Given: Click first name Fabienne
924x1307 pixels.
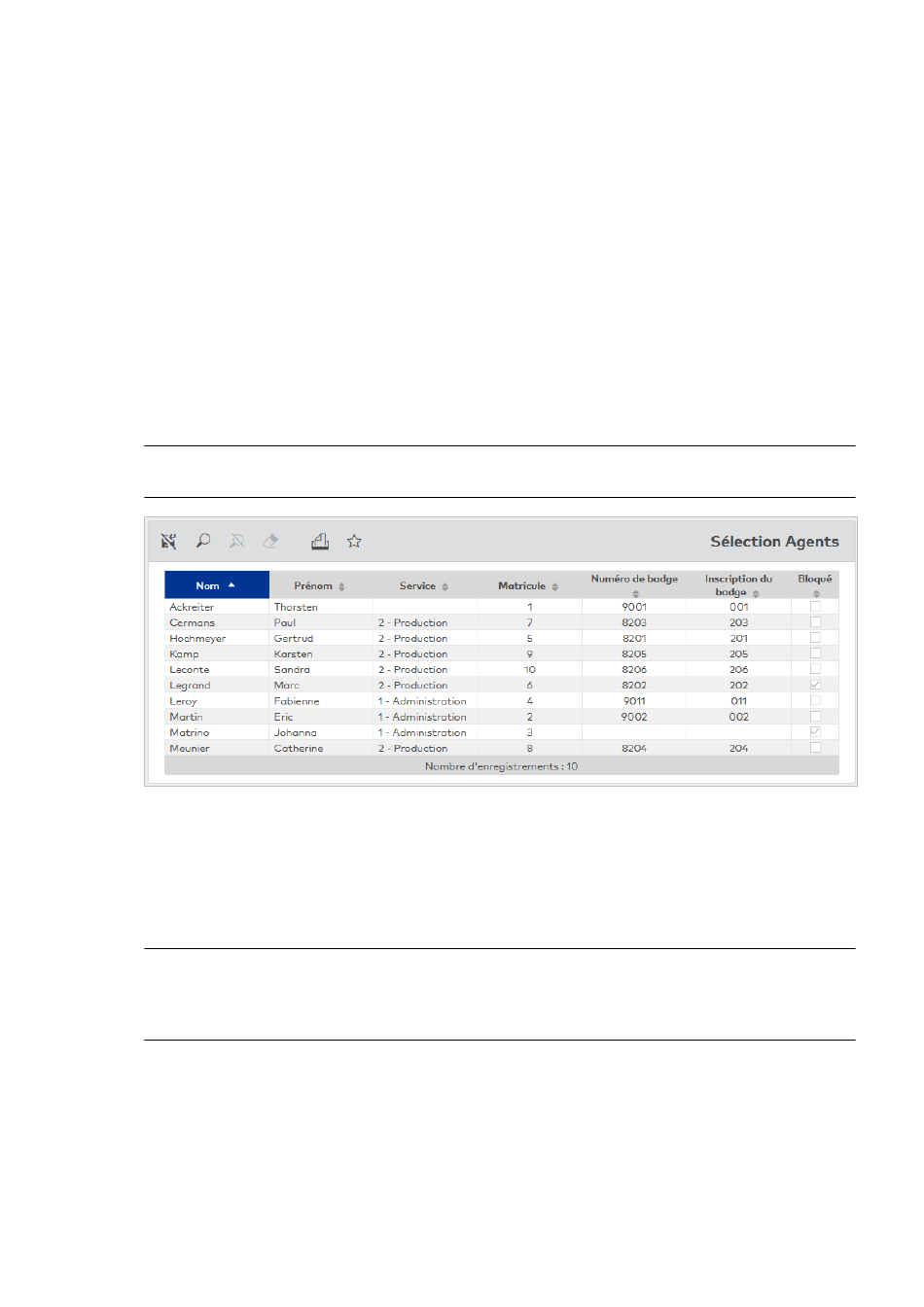Looking at the screenshot, I should pyautogui.click(x=297, y=701).
